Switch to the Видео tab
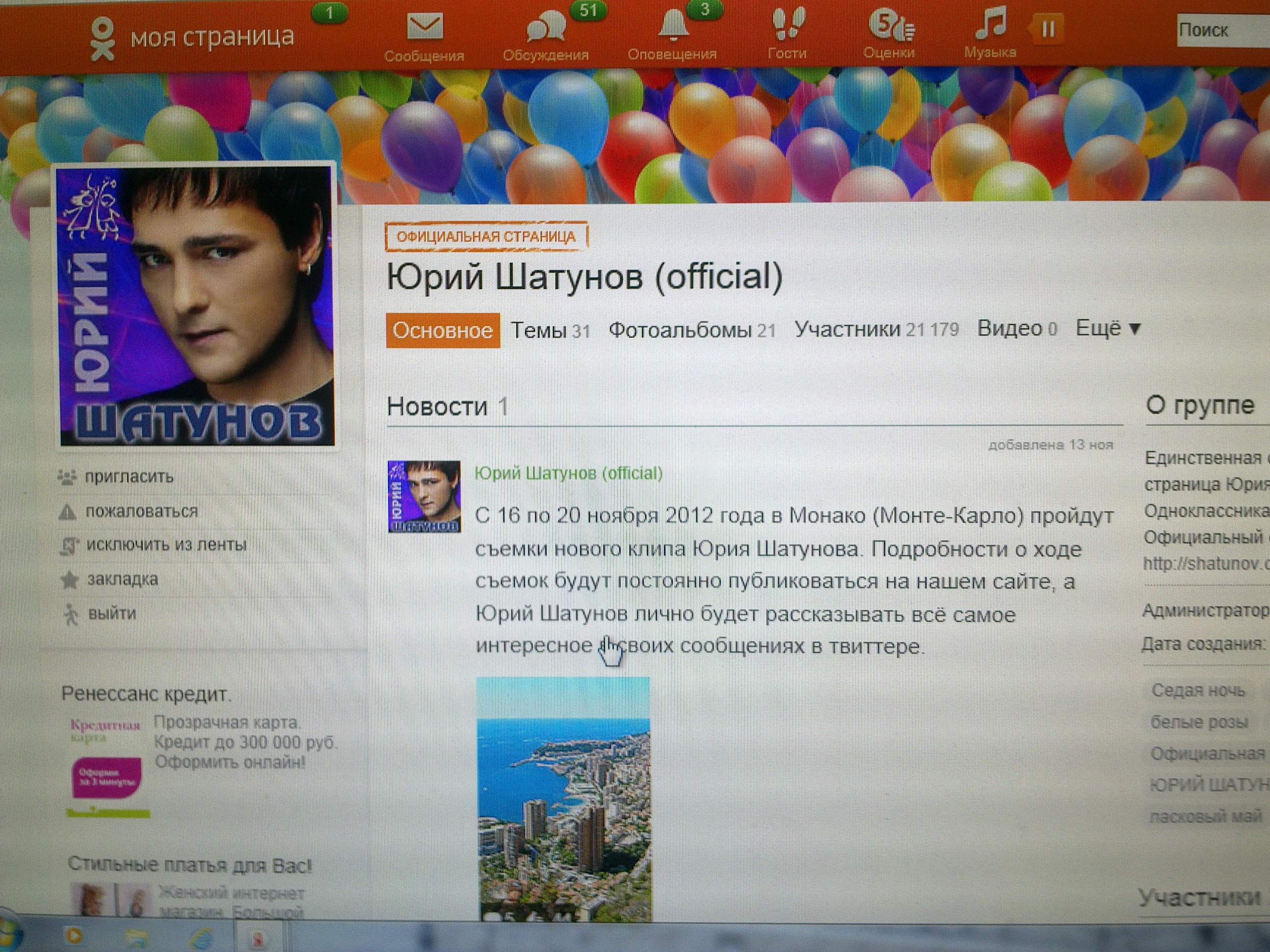This screenshot has height=952, width=1270. (1017, 328)
